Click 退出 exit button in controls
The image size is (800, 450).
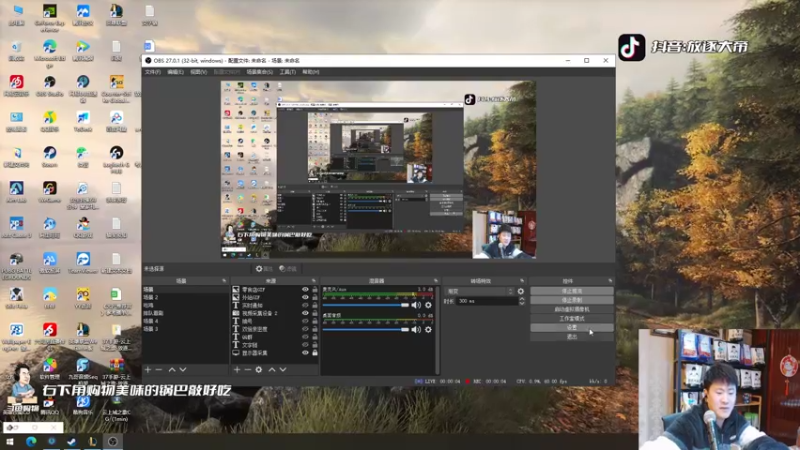coord(571,337)
